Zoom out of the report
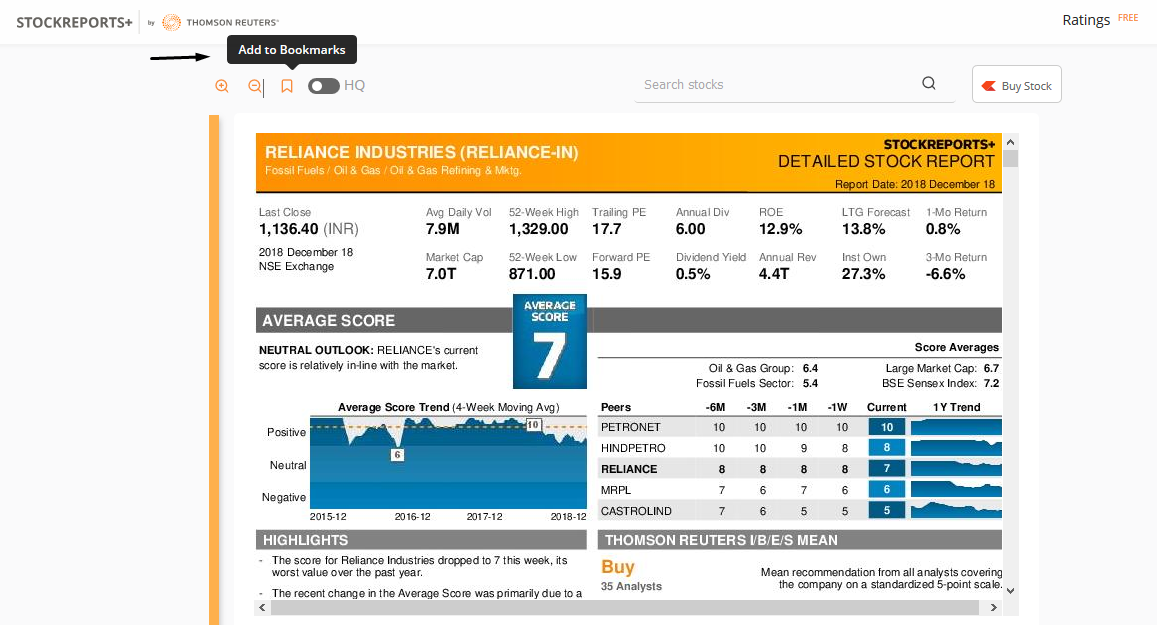This screenshot has width=1157, height=625. point(255,86)
